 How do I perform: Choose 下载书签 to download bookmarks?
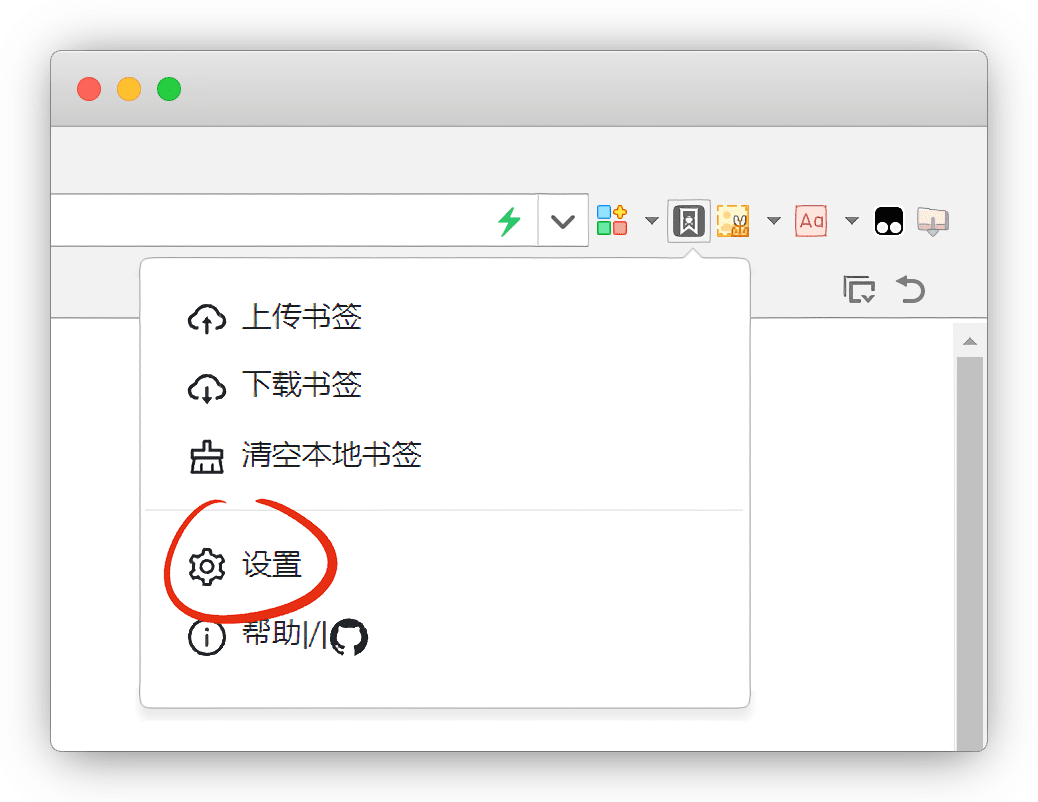click(301, 386)
